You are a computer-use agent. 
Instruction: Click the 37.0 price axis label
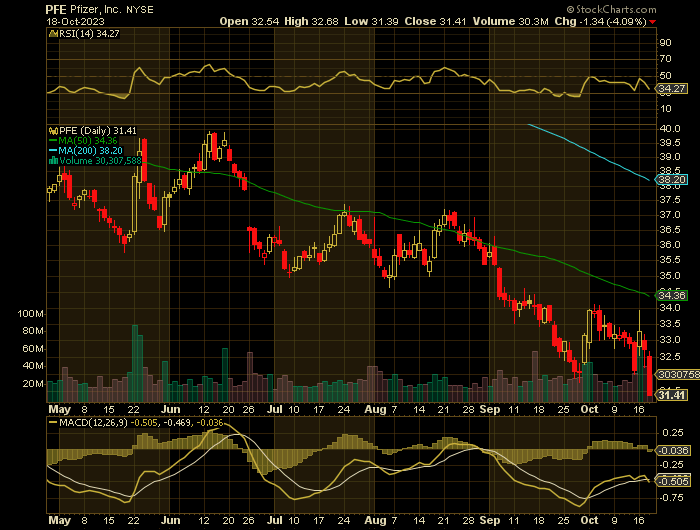pos(670,215)
